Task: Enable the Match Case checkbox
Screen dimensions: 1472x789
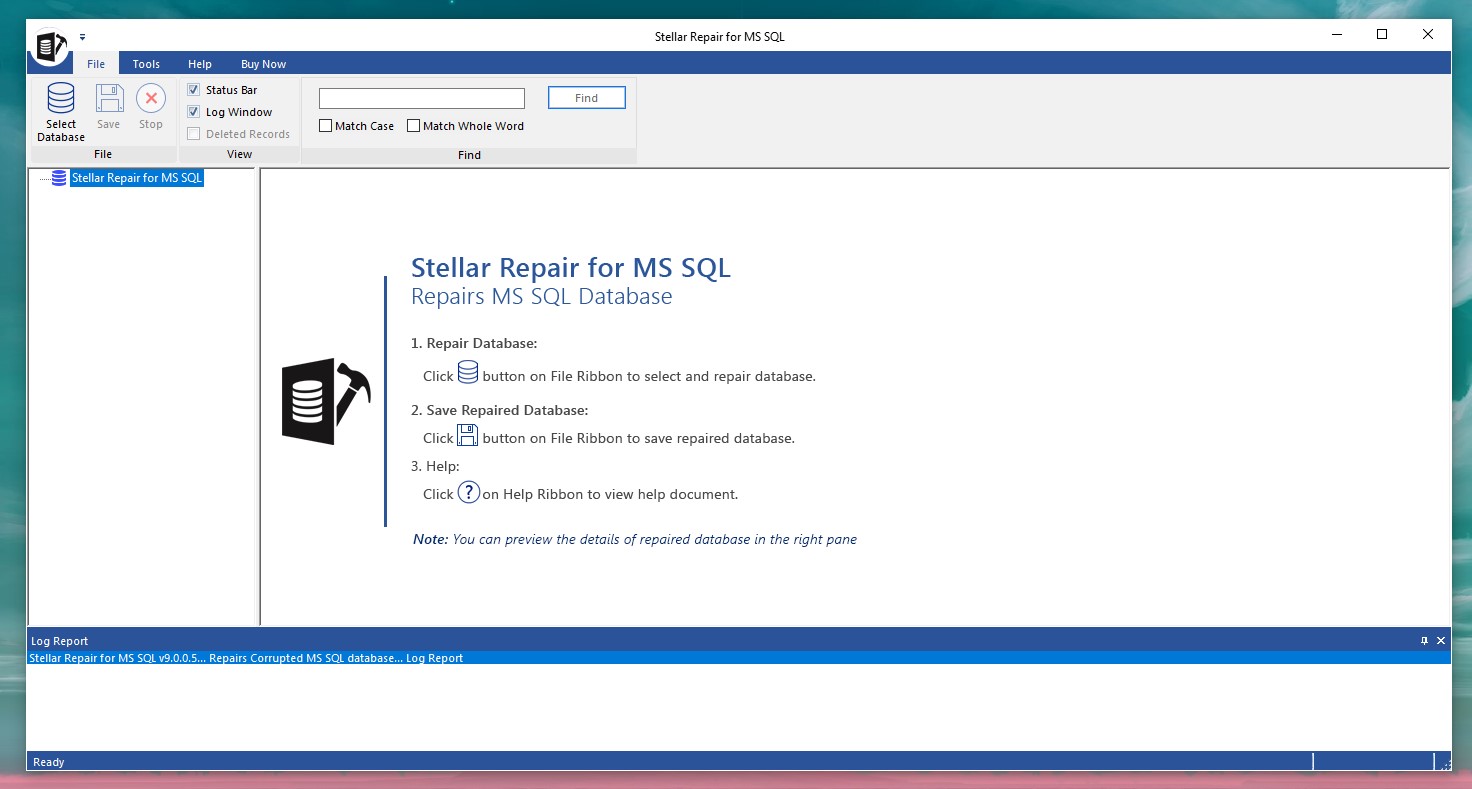Action: point(325,126)
